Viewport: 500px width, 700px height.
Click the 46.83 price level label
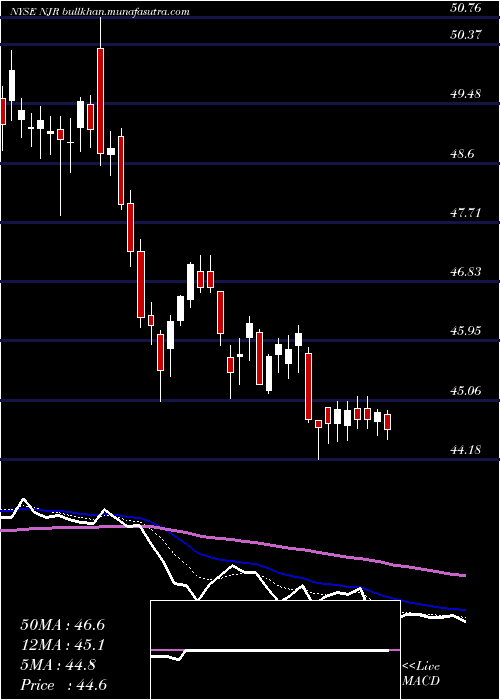[467, 271]
